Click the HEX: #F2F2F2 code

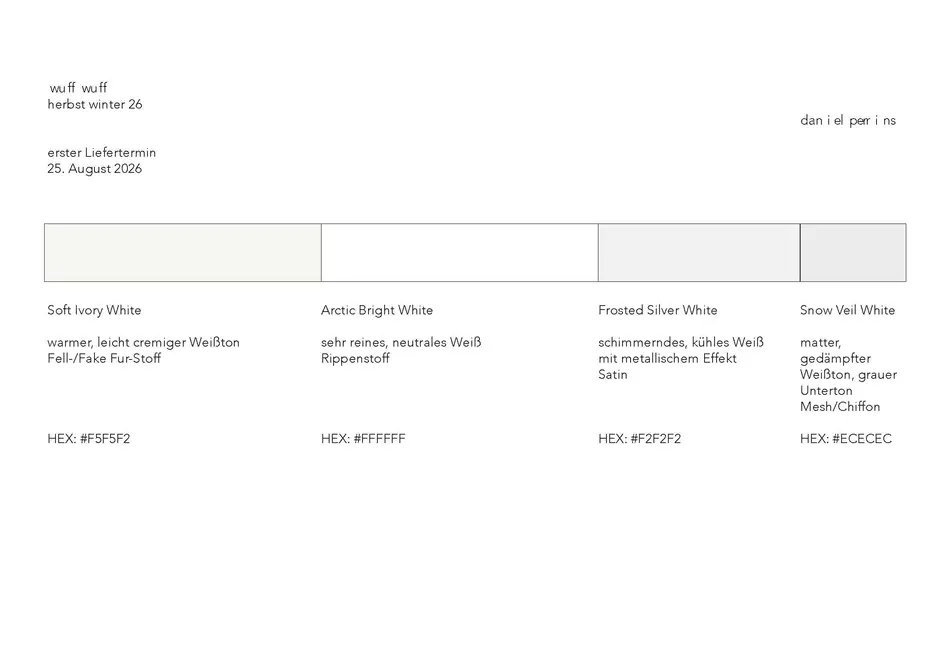coord(640,438)
